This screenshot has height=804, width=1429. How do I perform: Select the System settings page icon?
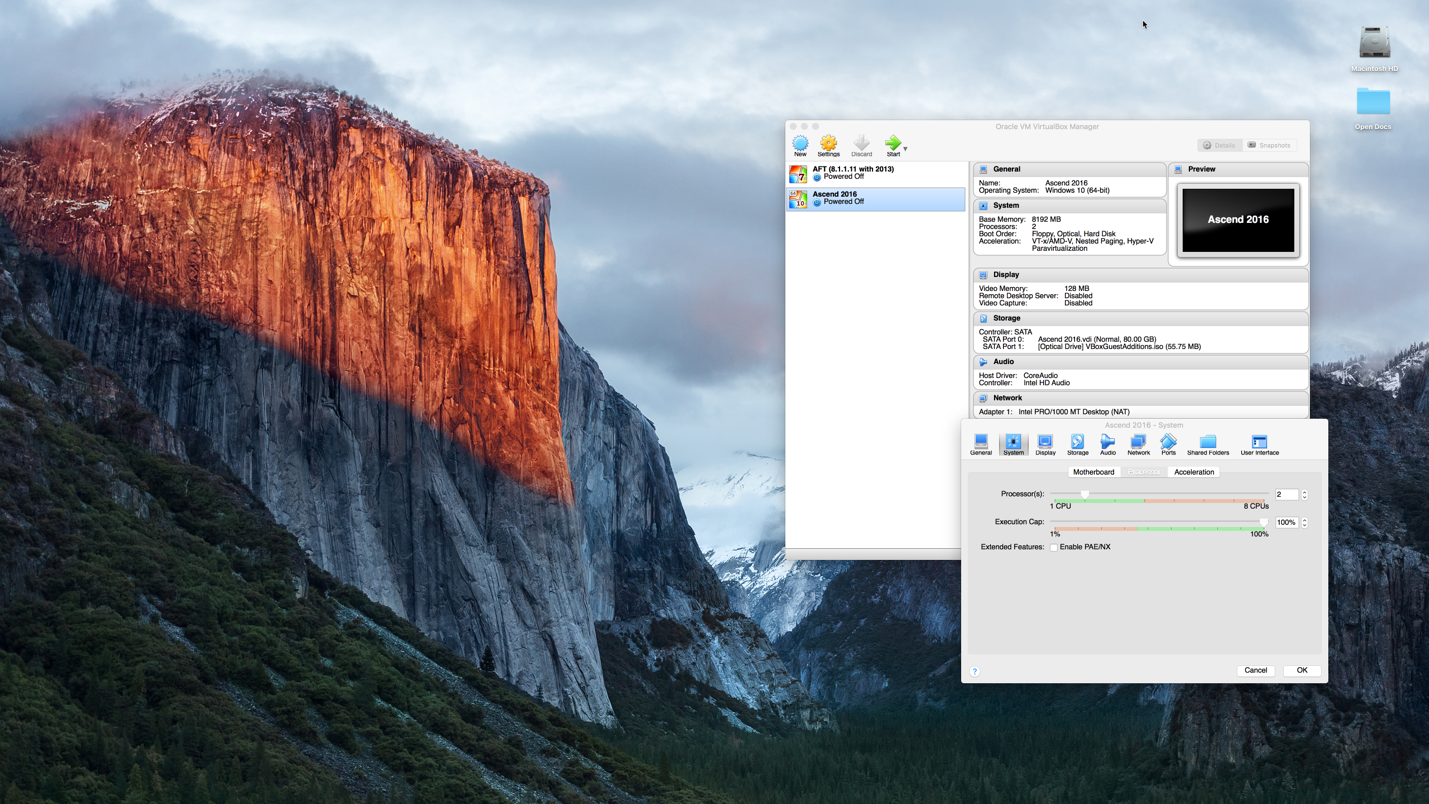click(x=1013, y=445)
